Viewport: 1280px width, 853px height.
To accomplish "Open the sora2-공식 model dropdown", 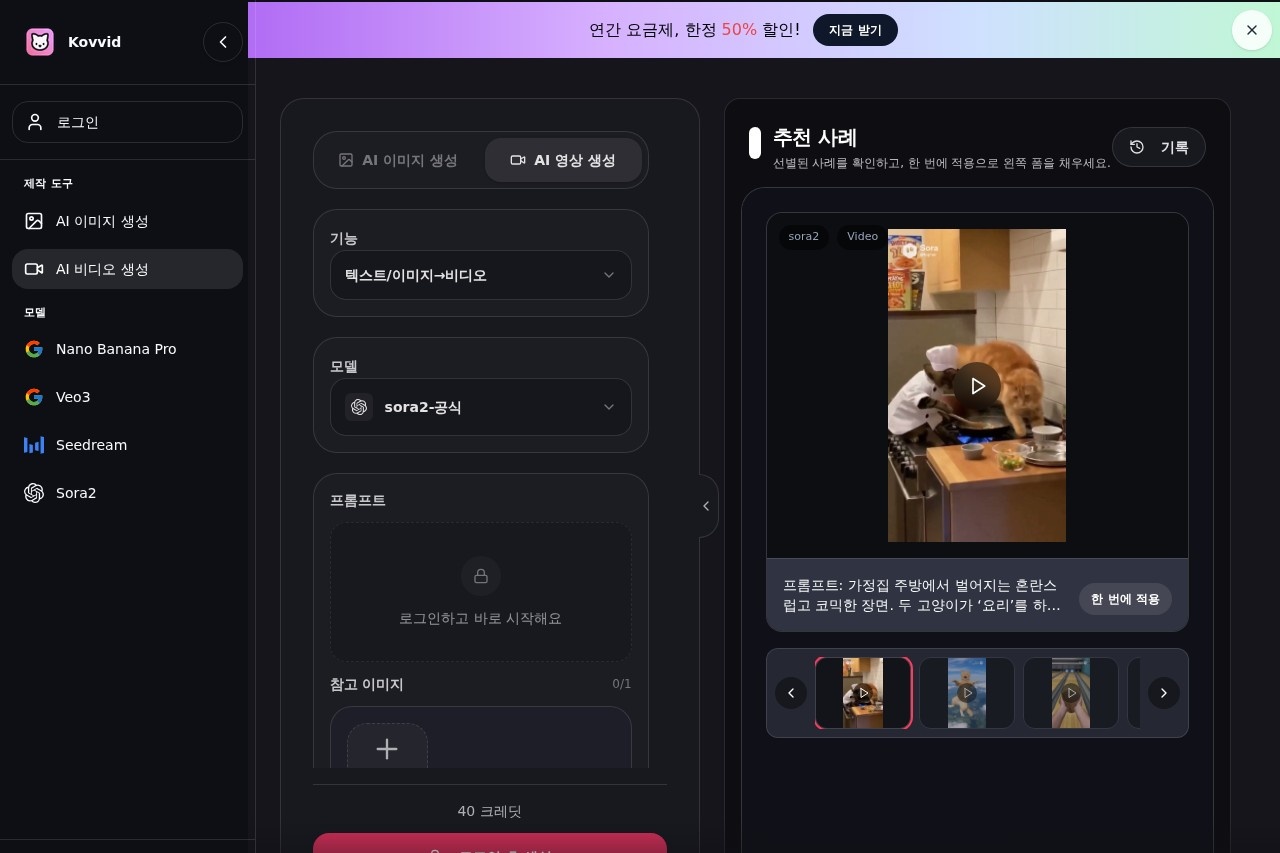I will click(480, 407).
